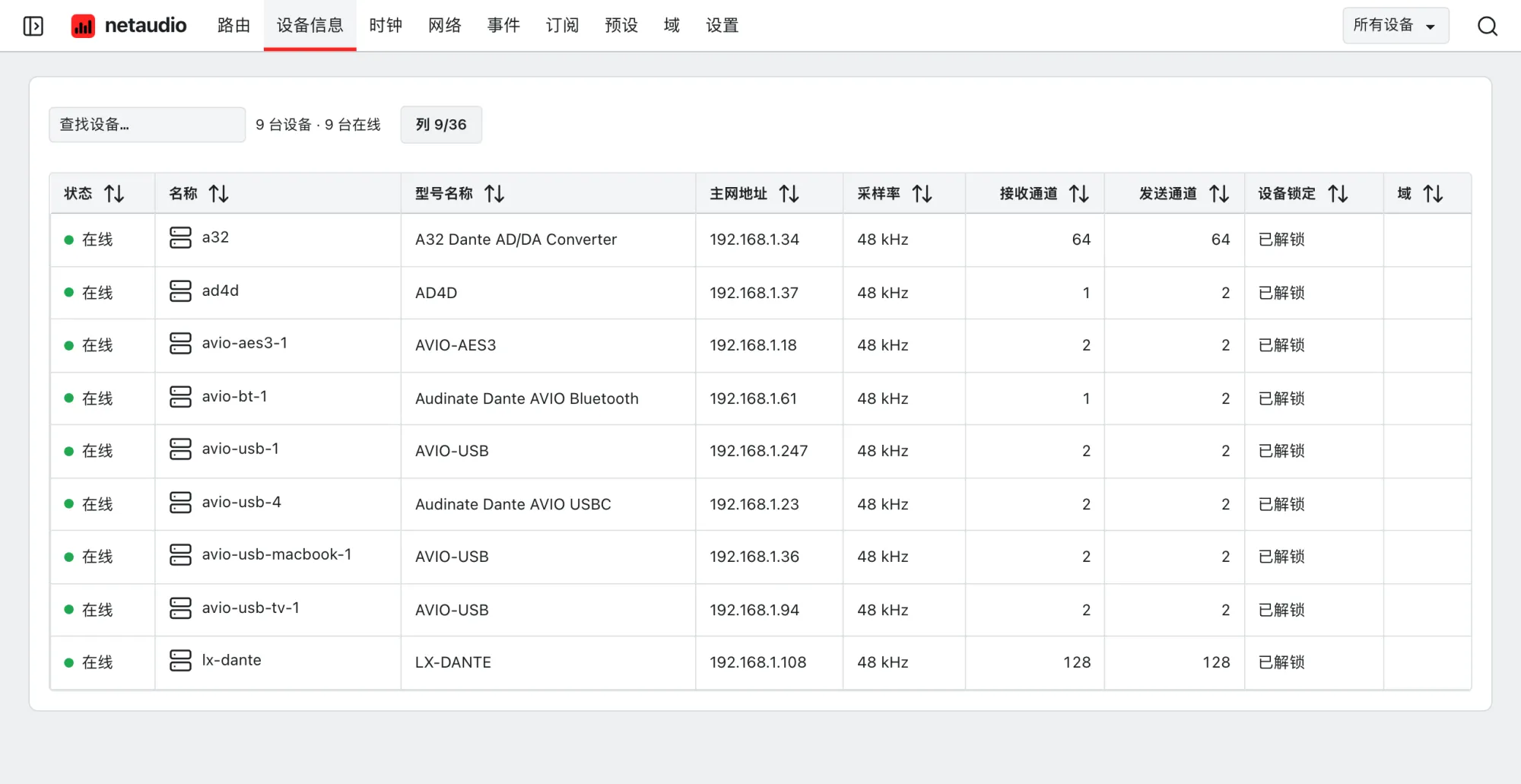
Task: Open the 网络 tab
Action: coord(445,26)
